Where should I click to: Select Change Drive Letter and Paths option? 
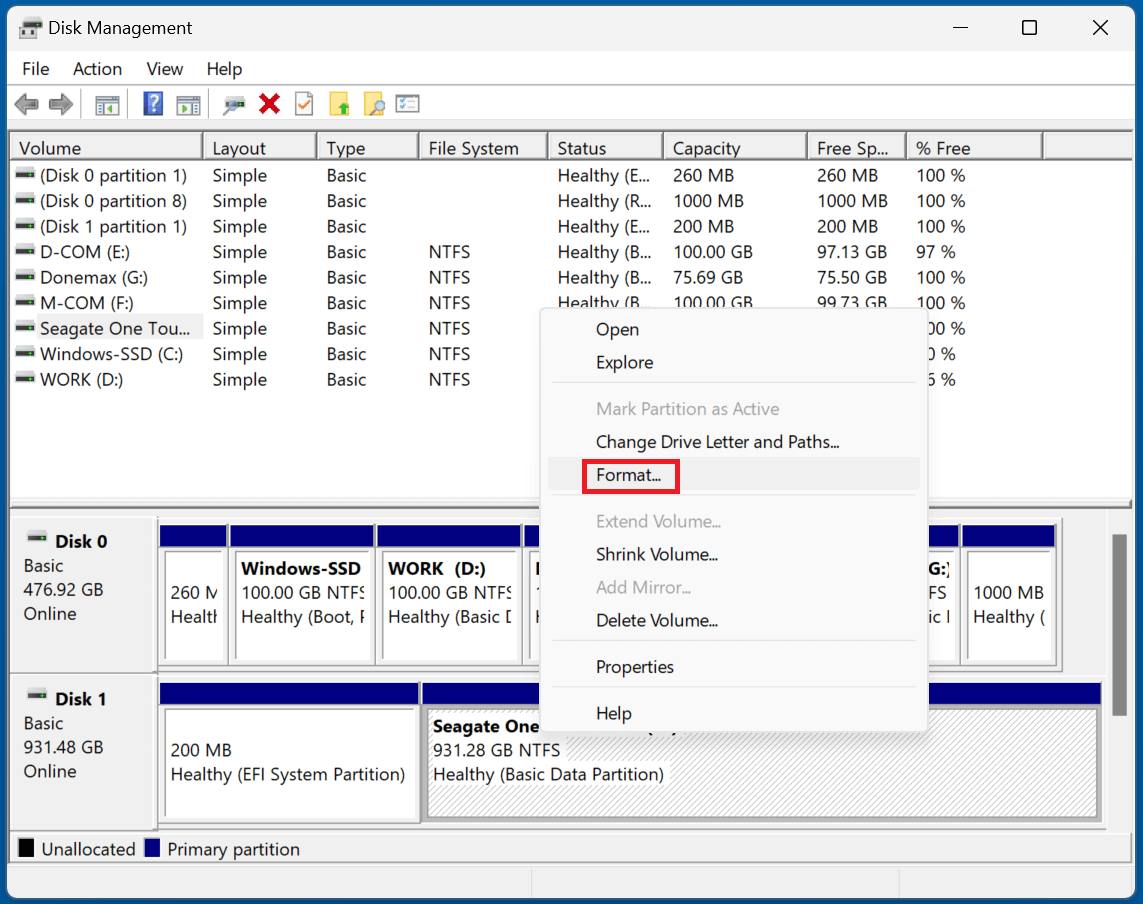(x=717, y=442)
